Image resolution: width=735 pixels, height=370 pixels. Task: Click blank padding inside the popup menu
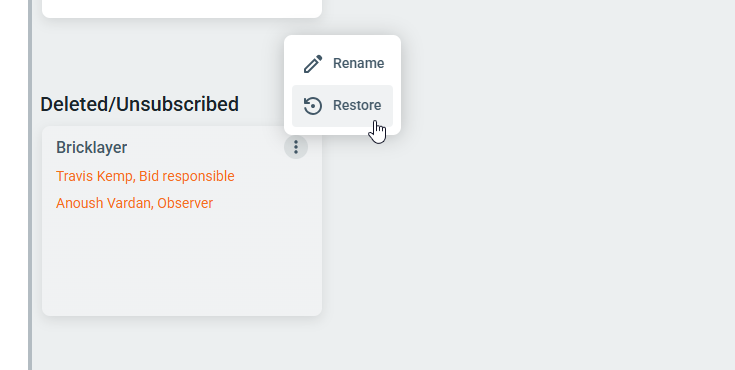click(342, 39)
